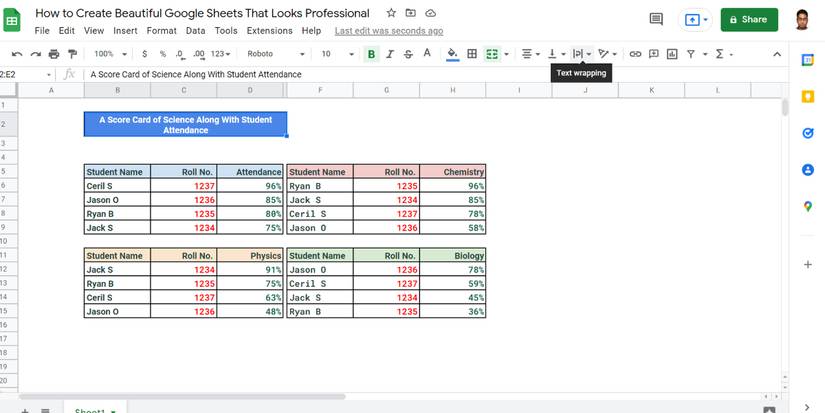This screenshot has height=413, width=825.
Task: Open the Extensions menu
Action: [x=269, y=31]
